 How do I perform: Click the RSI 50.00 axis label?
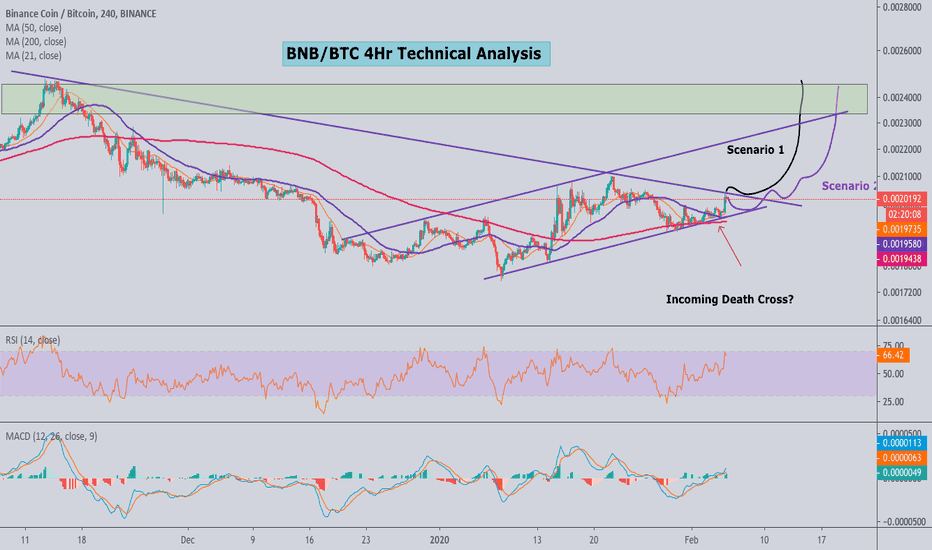pyautogui.click(x=893, y=373)
